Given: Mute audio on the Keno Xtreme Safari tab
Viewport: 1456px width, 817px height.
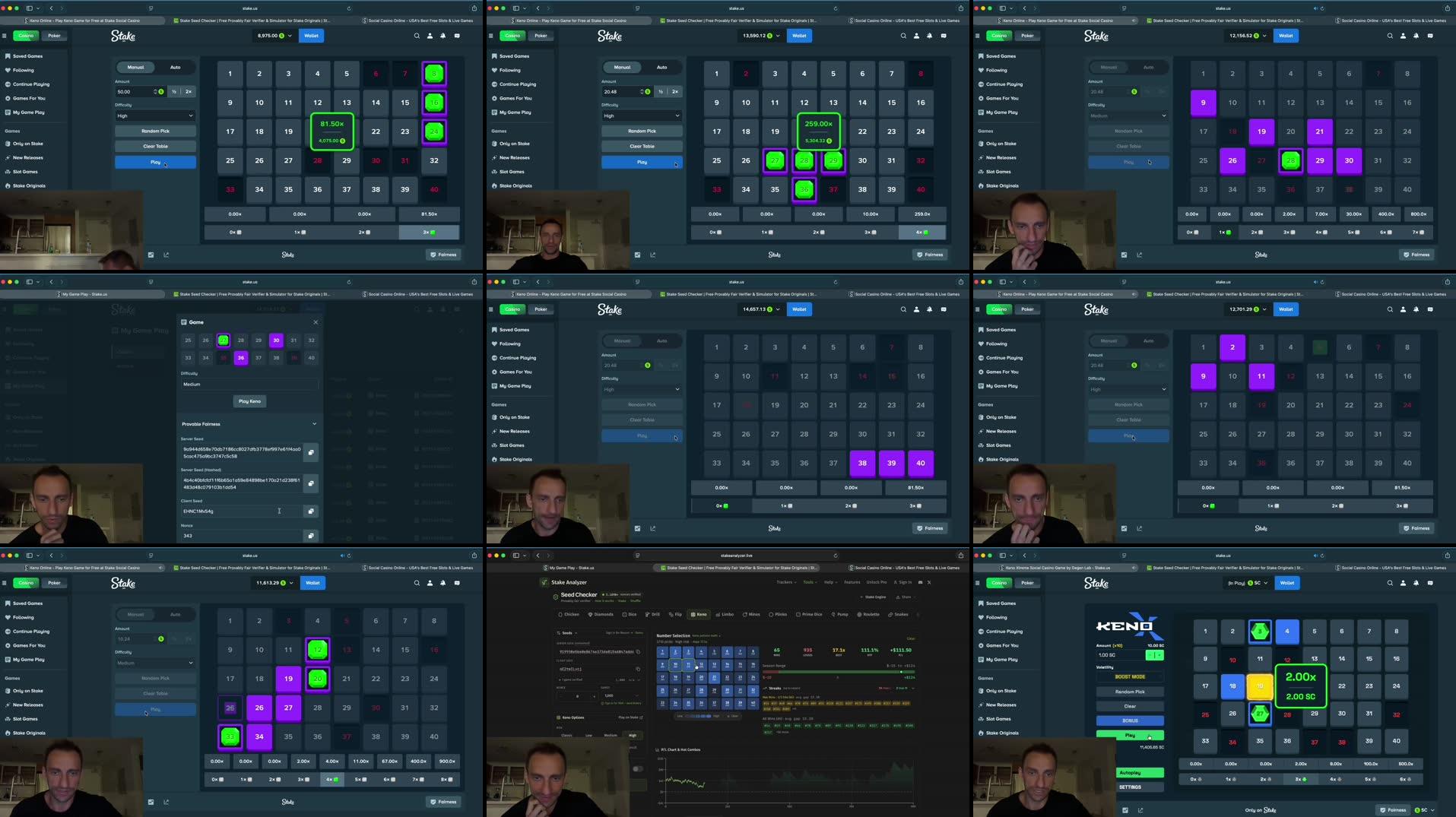Looking at the screenshot, I should (1134, 568).
